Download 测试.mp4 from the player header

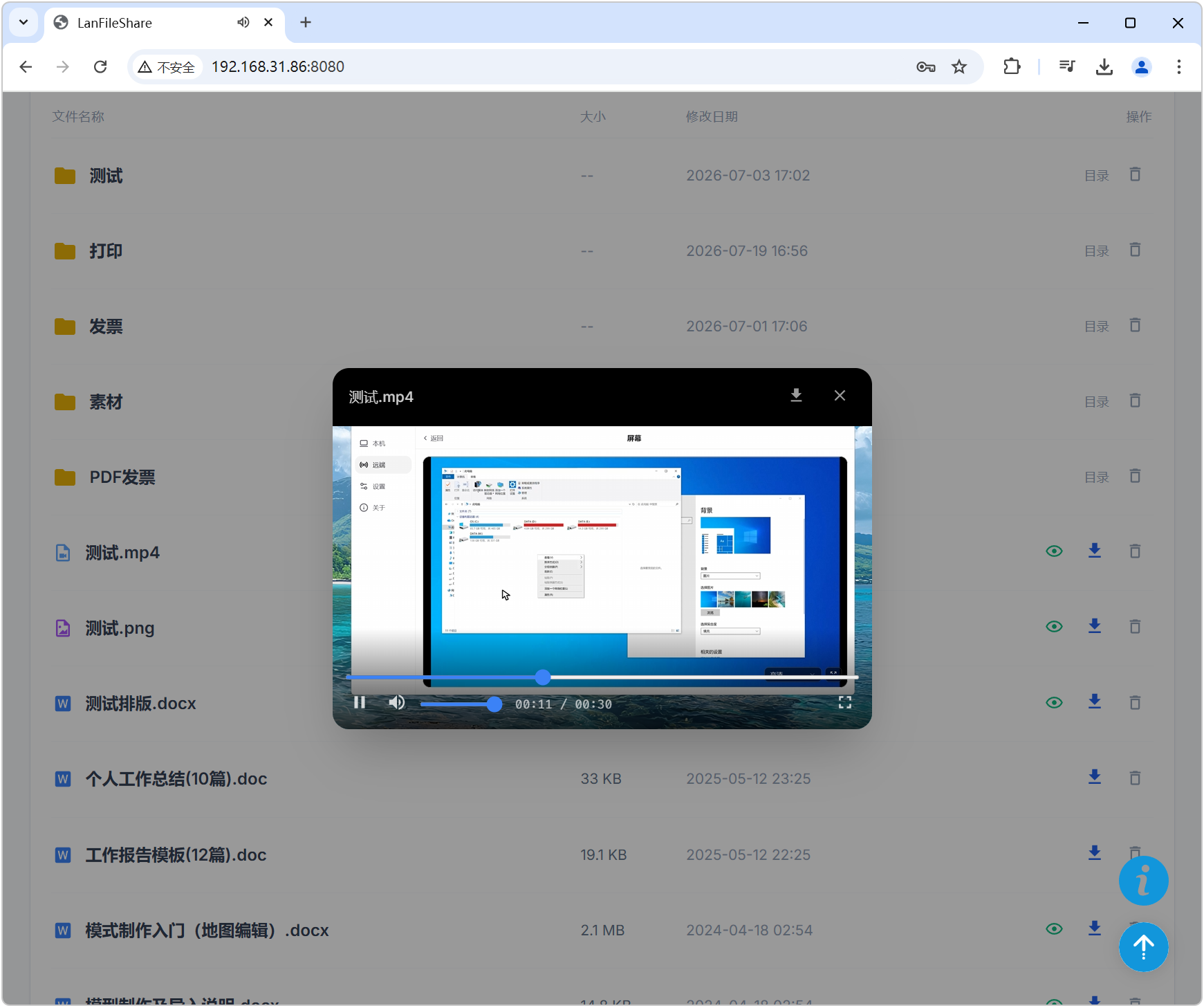[796, 395]
